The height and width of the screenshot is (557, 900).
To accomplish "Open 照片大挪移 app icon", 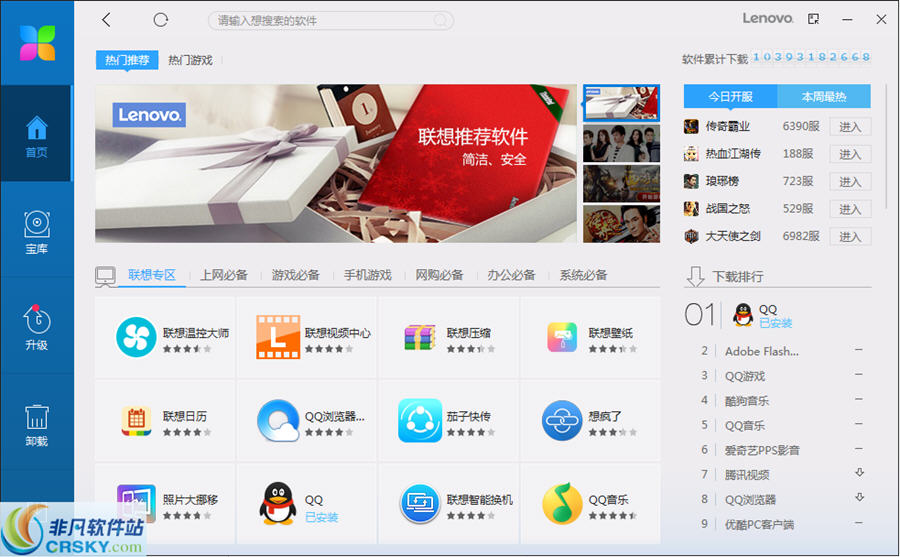I will pos(136,504).
